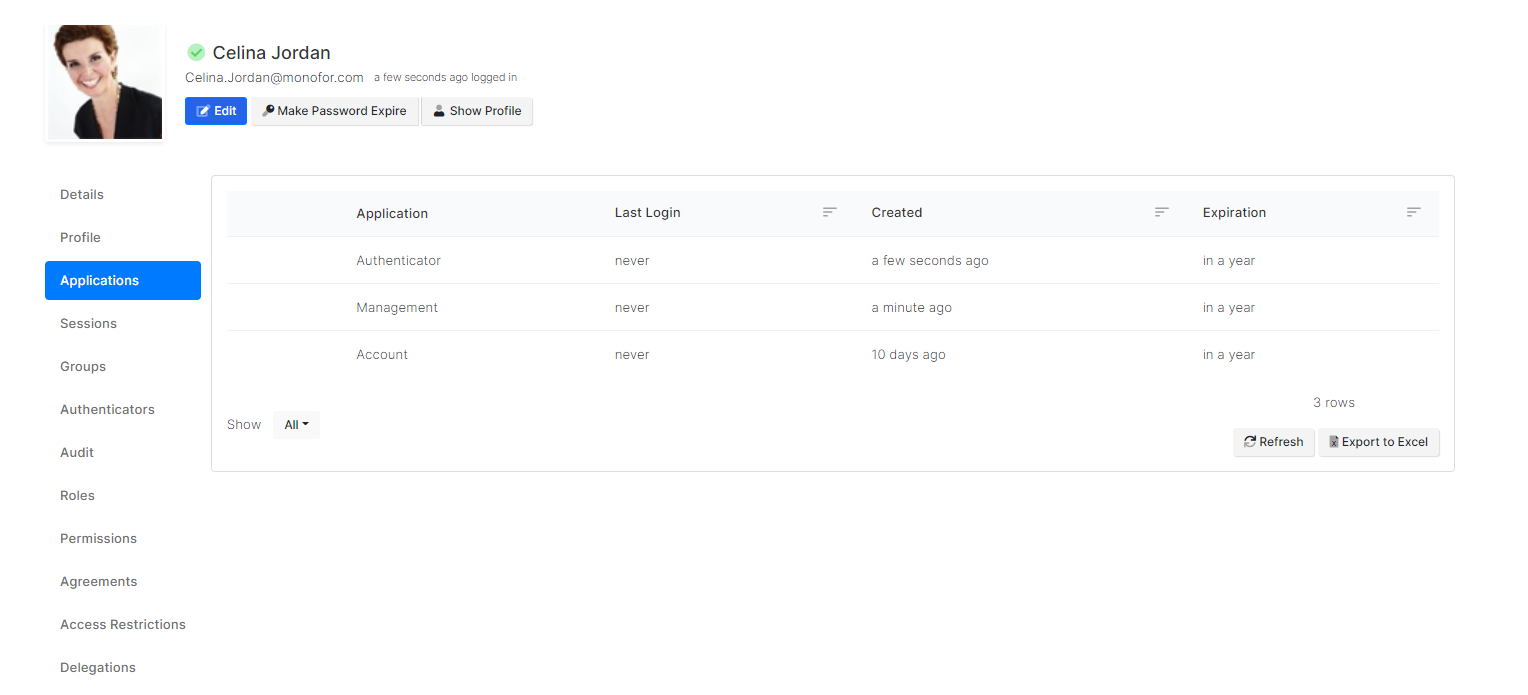Go to the Groups section
Screen dimensions: 1528x695
(83, 367)
